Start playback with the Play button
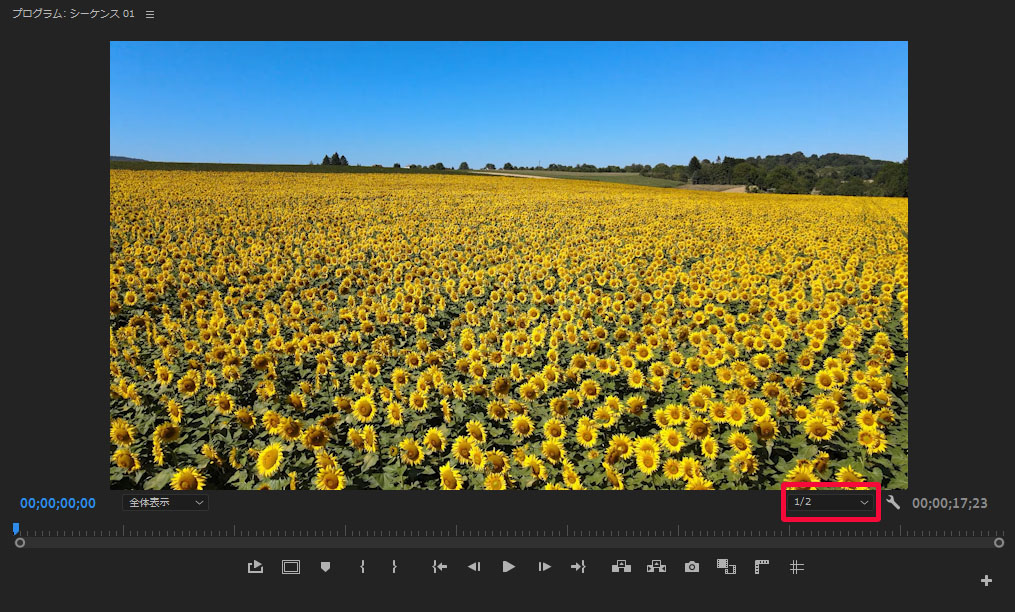1015x612 pixels. coord(509,567)
